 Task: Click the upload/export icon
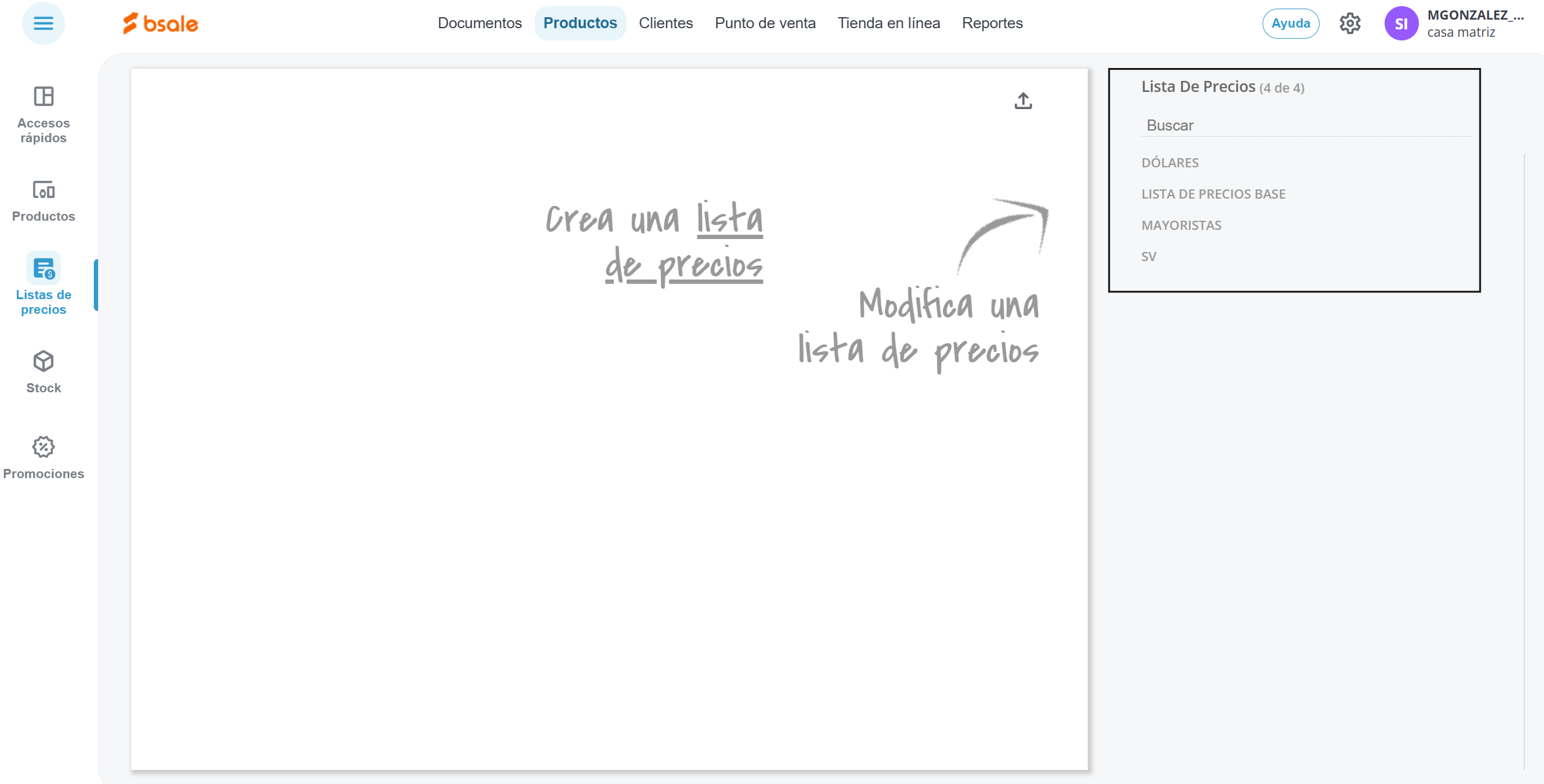[x=1023, y=101]
